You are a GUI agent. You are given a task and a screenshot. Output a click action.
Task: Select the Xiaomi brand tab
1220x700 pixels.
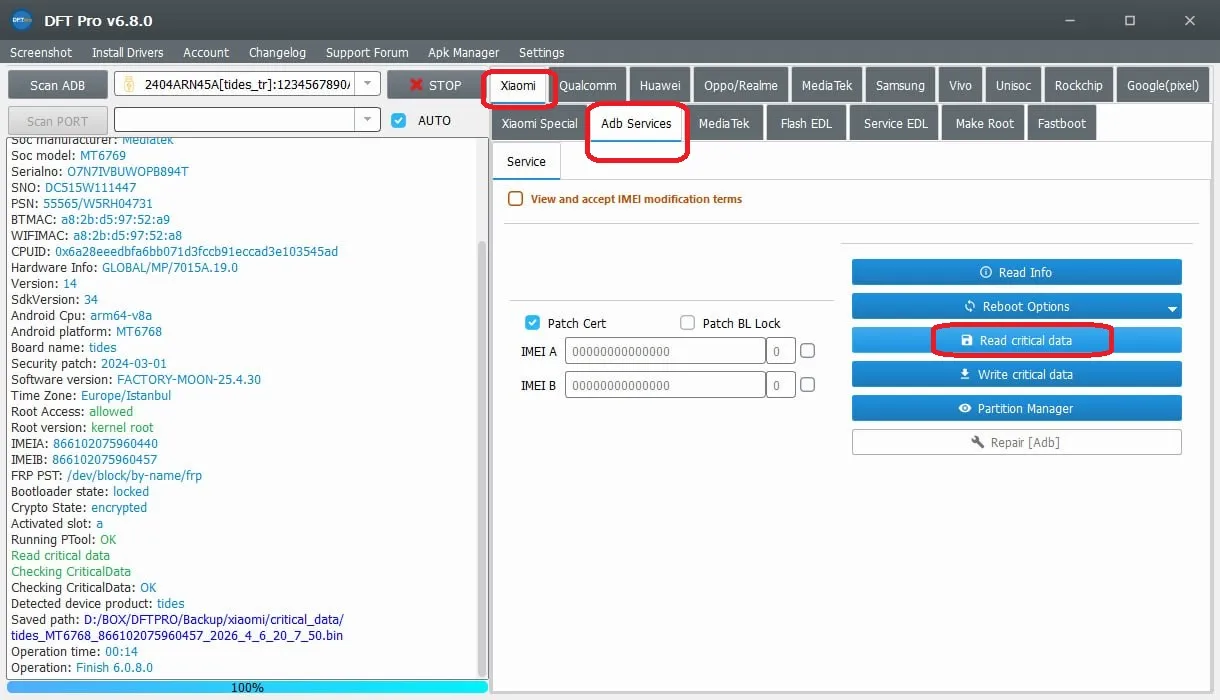click(x=518, y=85)
